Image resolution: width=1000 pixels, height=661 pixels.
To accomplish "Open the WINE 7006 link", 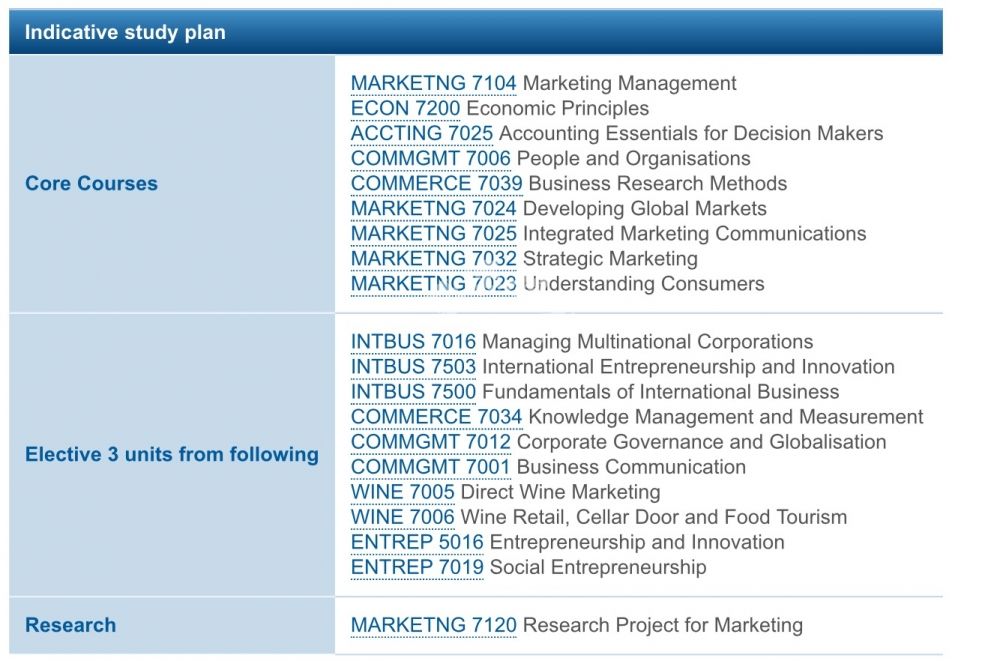I will click(402, 517).
